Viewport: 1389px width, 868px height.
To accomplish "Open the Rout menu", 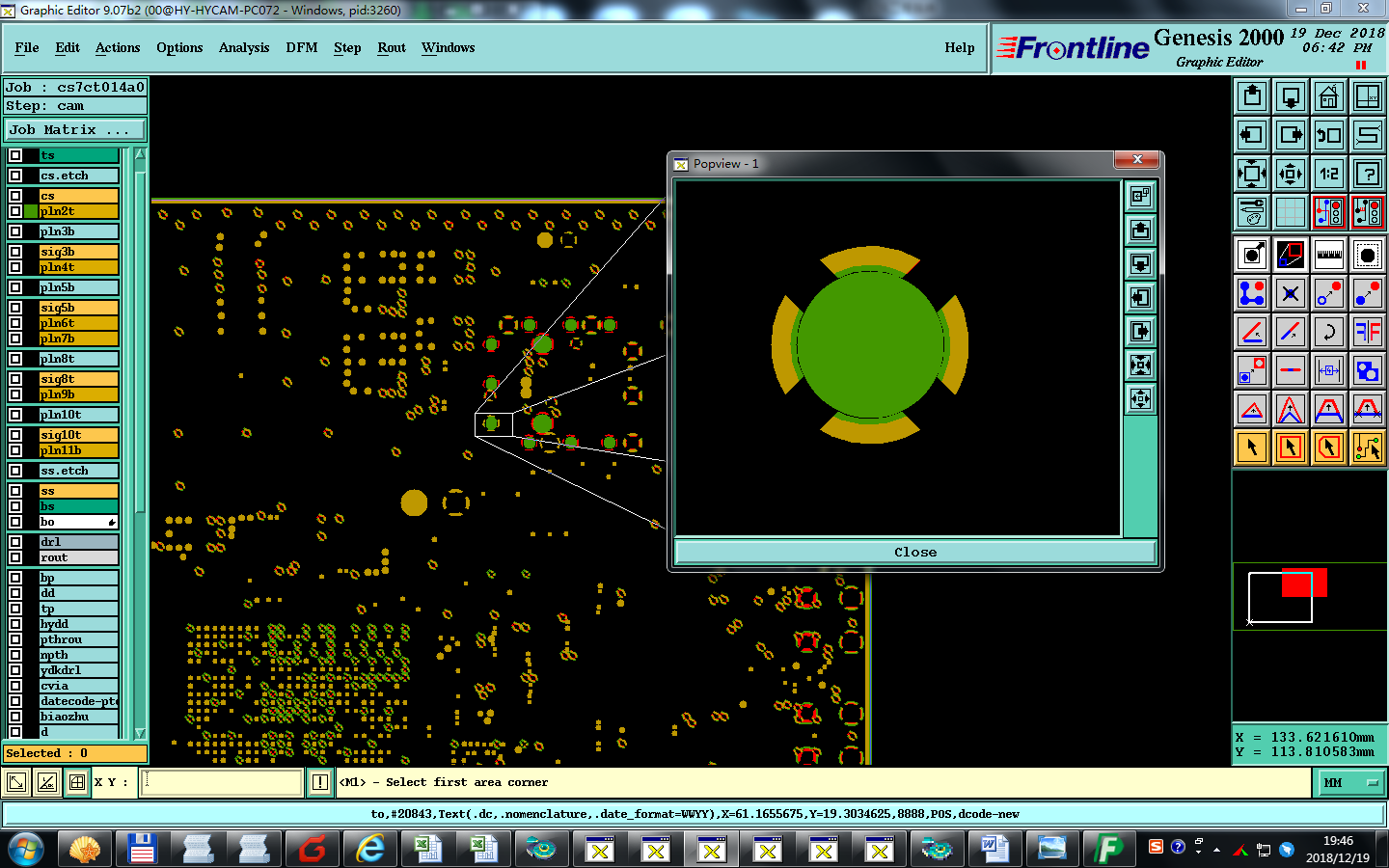I will [x=392, y=47].
